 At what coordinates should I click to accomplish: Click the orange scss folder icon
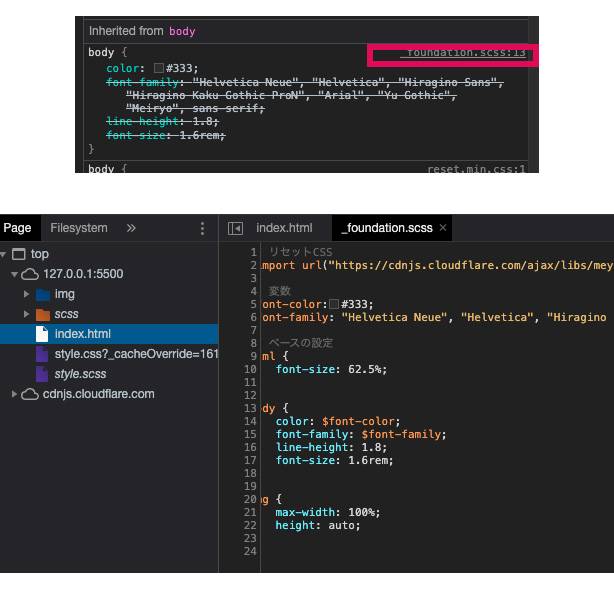(43, 314)
